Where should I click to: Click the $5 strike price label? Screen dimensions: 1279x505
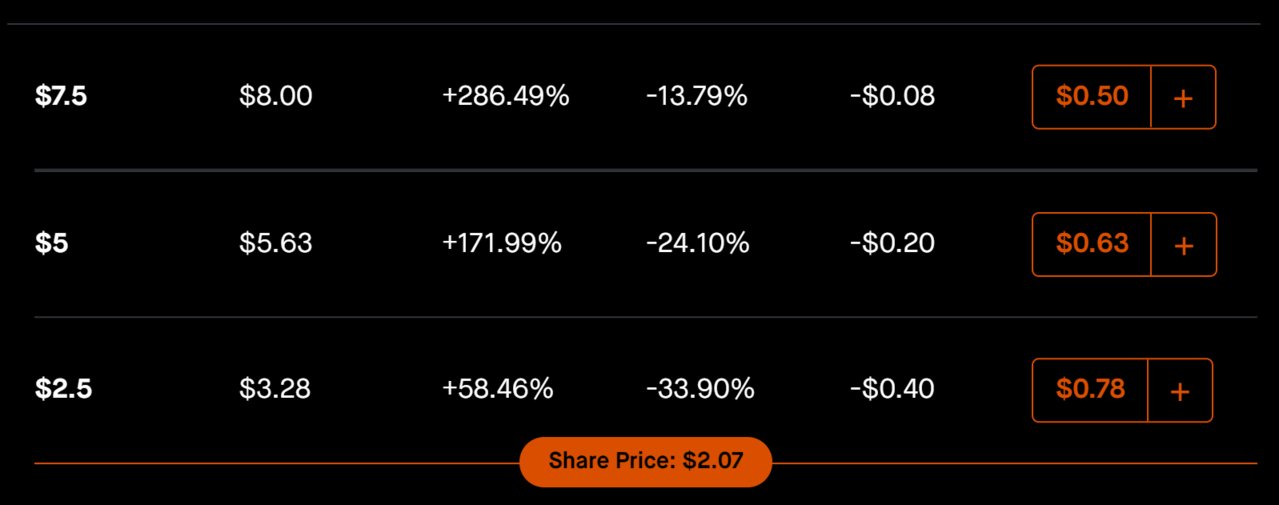[52, 244]
